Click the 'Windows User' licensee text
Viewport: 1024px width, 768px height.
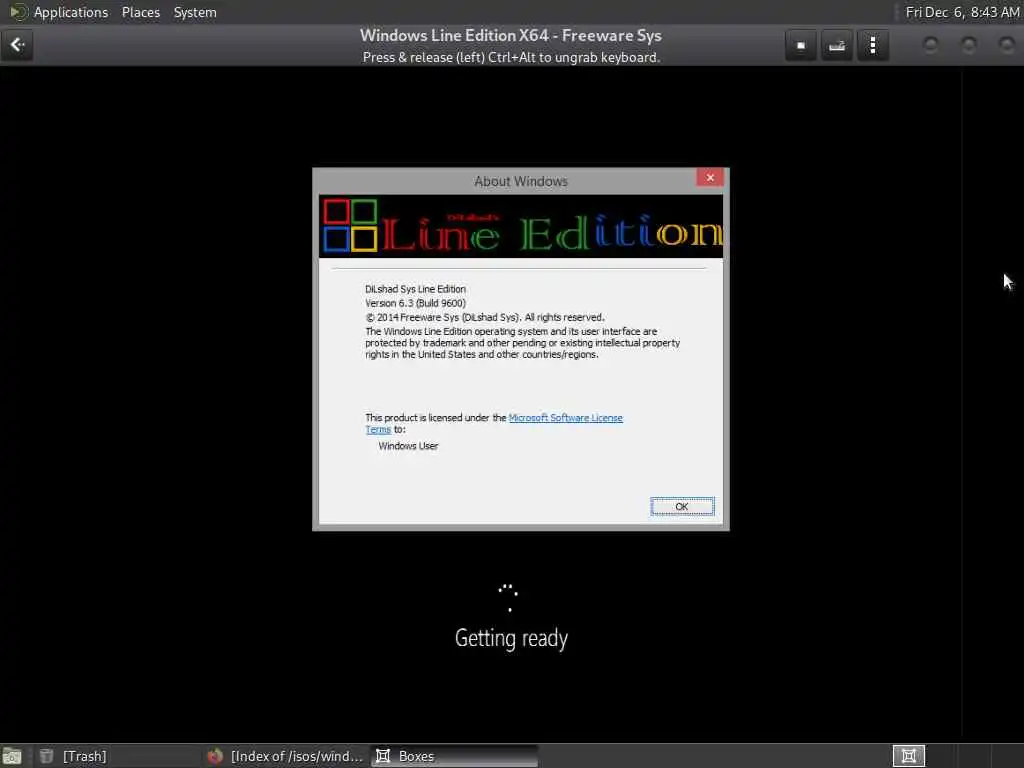pos(408,446)
